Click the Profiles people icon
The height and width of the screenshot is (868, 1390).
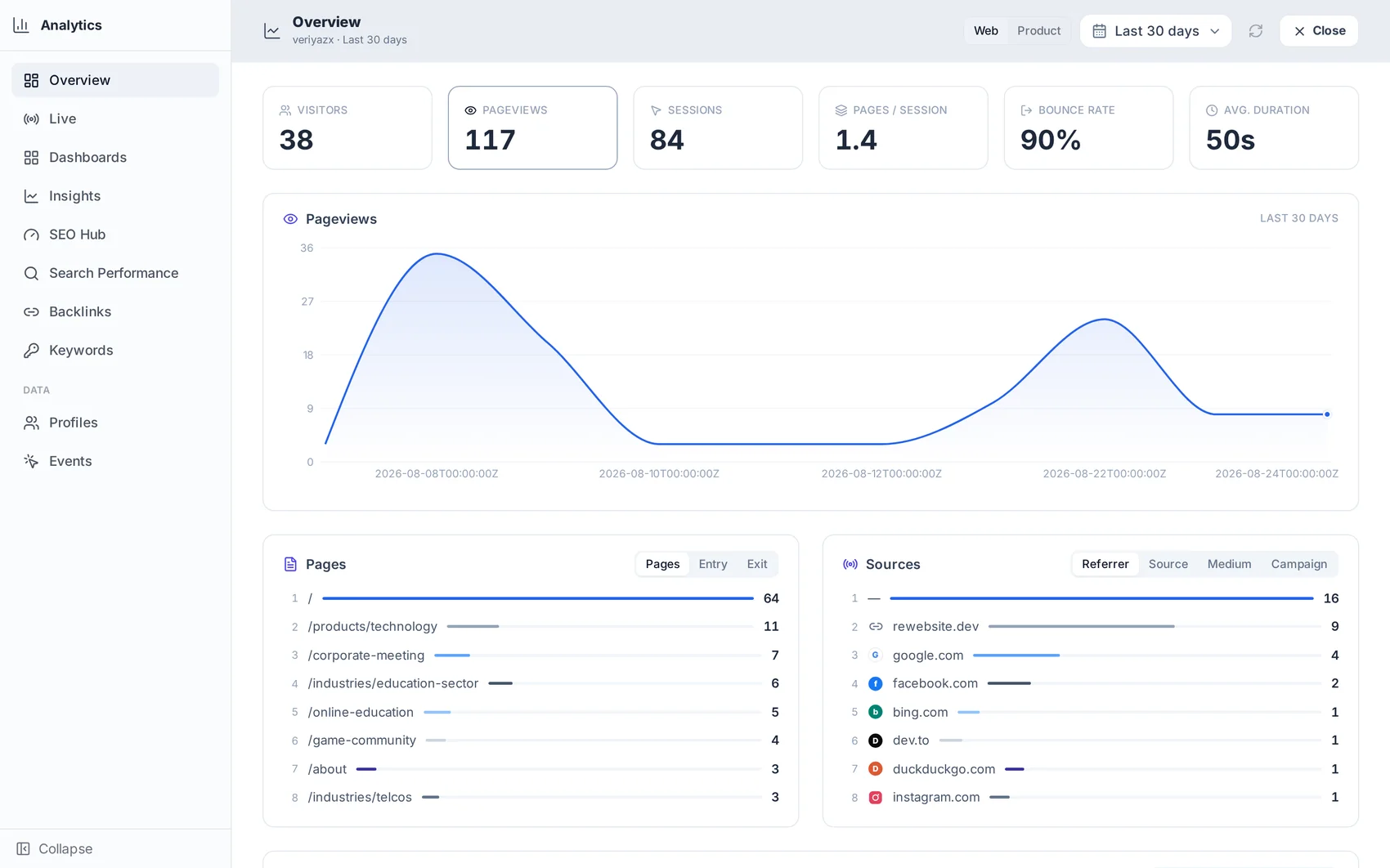point(31,423)
